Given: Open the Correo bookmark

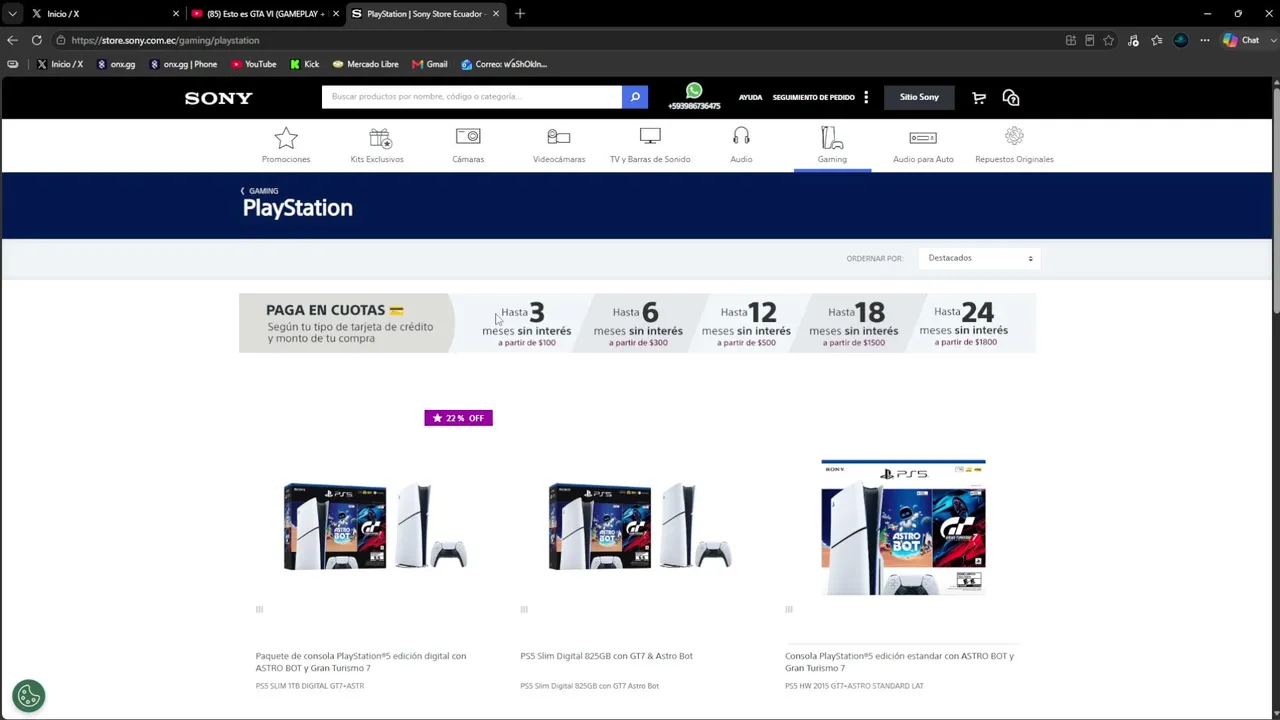Looking at the screenshot, I should (504, 64).
